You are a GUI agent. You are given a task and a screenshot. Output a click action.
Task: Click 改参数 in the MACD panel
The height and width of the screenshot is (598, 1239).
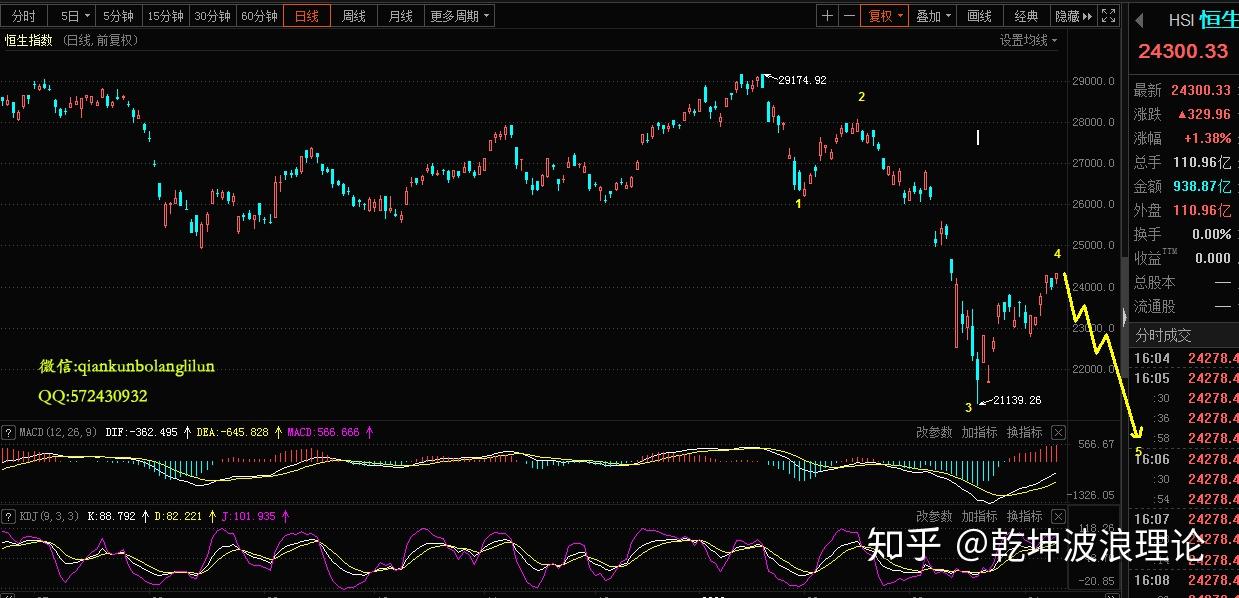934,433
